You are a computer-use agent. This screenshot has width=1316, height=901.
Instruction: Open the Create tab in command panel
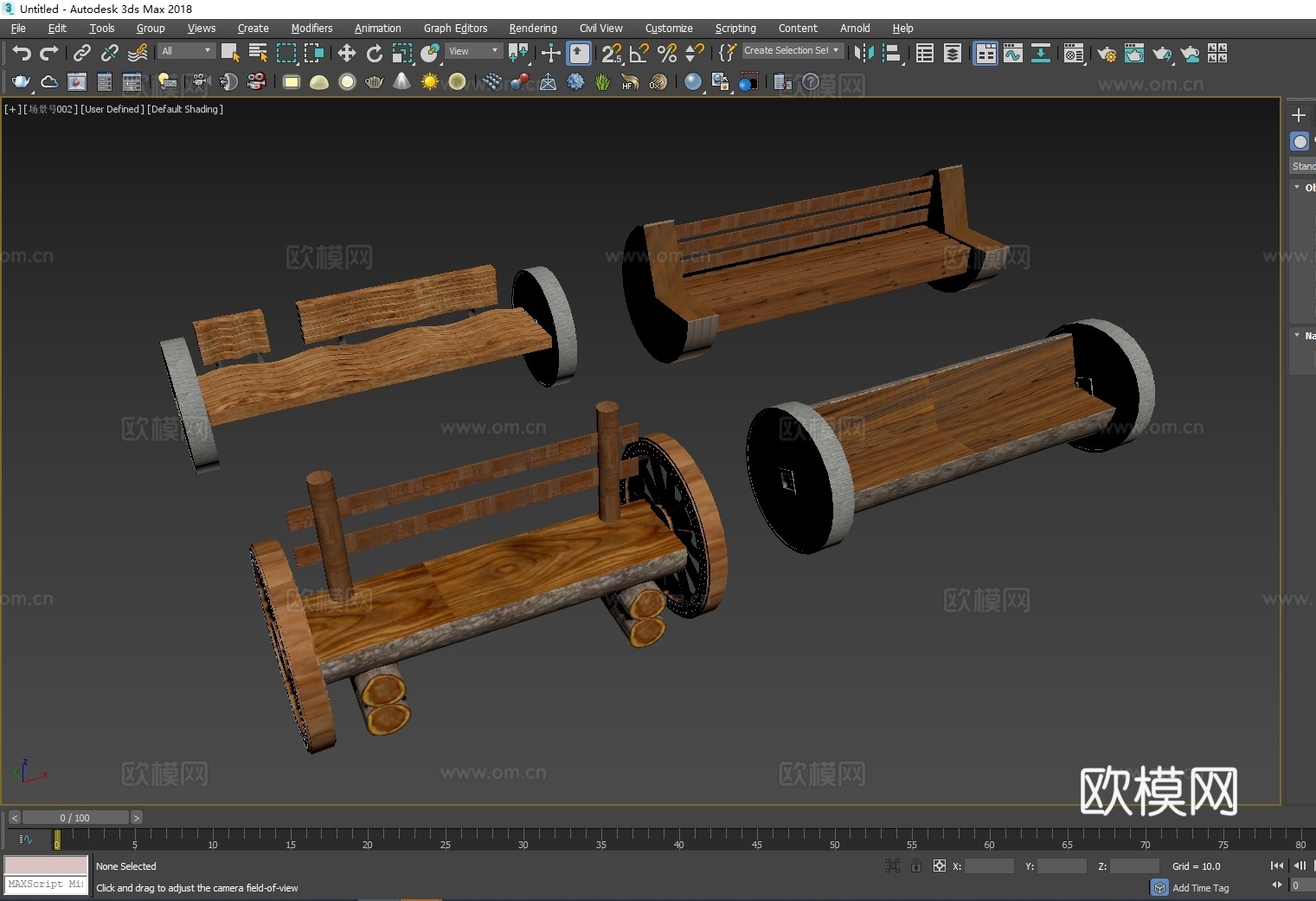[x=1298, y=115]
